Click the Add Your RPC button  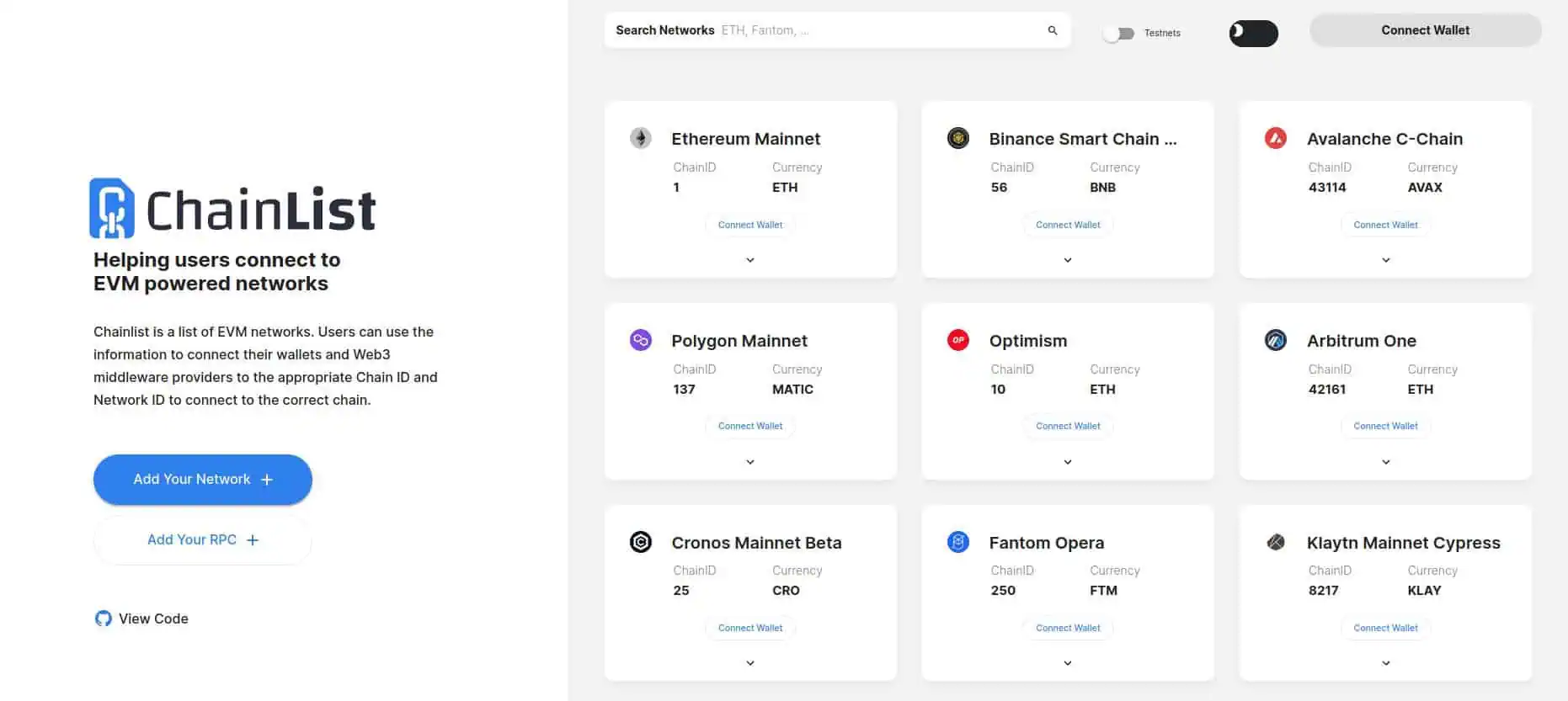[203, 540]
